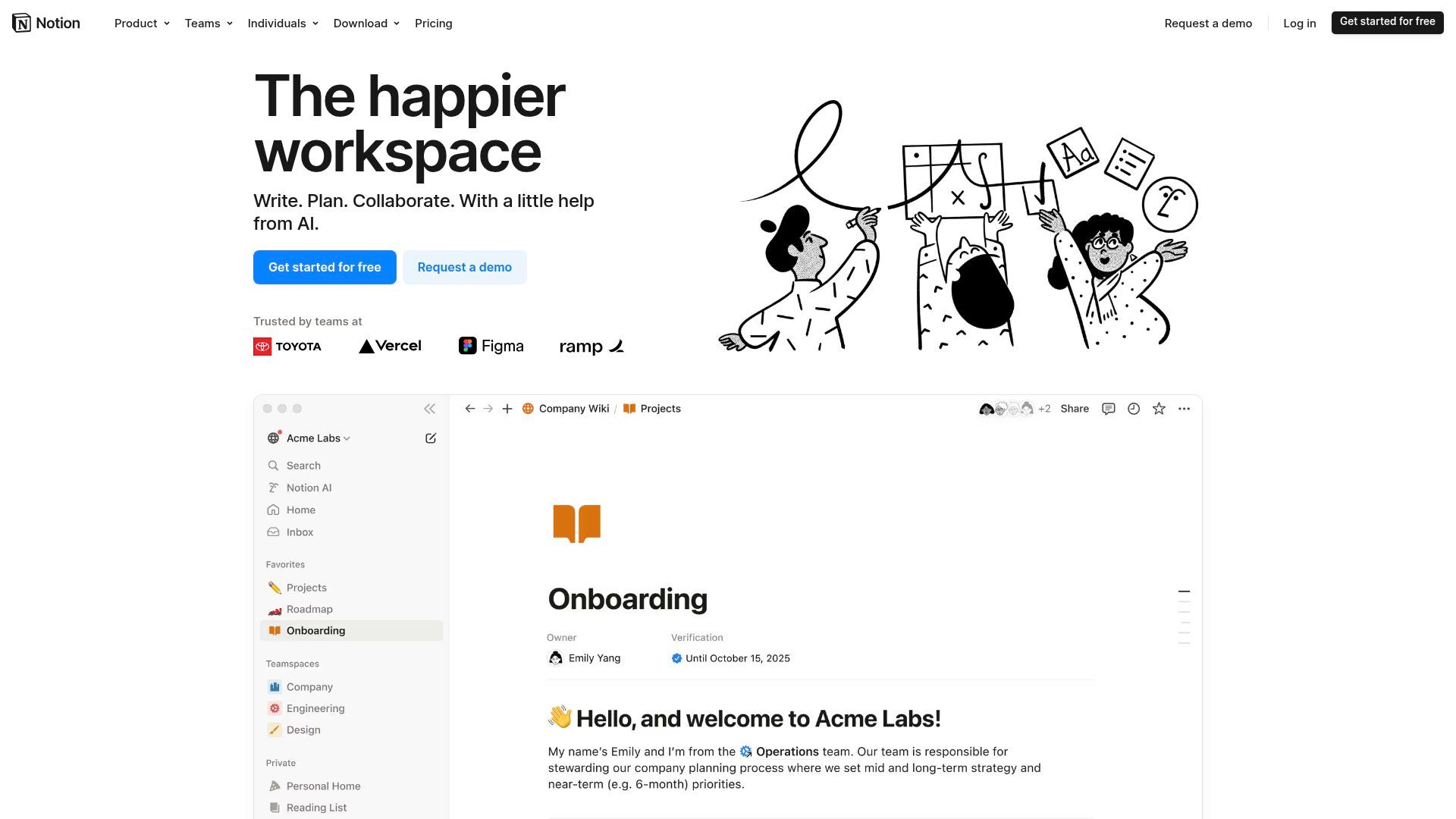Image resolution: width=1456 pixels, height=819 pixels.
Task: Open the comments icon in the top bar
Action: pyautogui.click(x=1108, y=409)
